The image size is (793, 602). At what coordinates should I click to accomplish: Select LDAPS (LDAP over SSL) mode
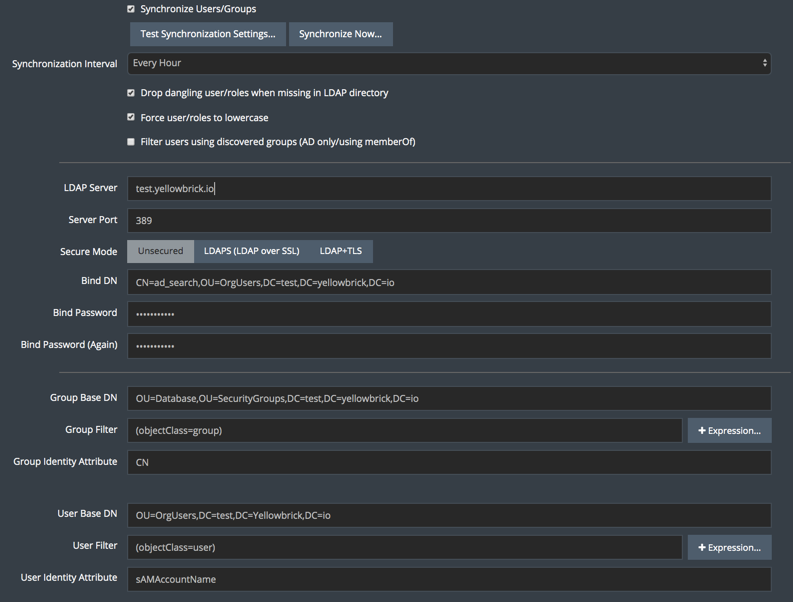(x=251, y=251)
